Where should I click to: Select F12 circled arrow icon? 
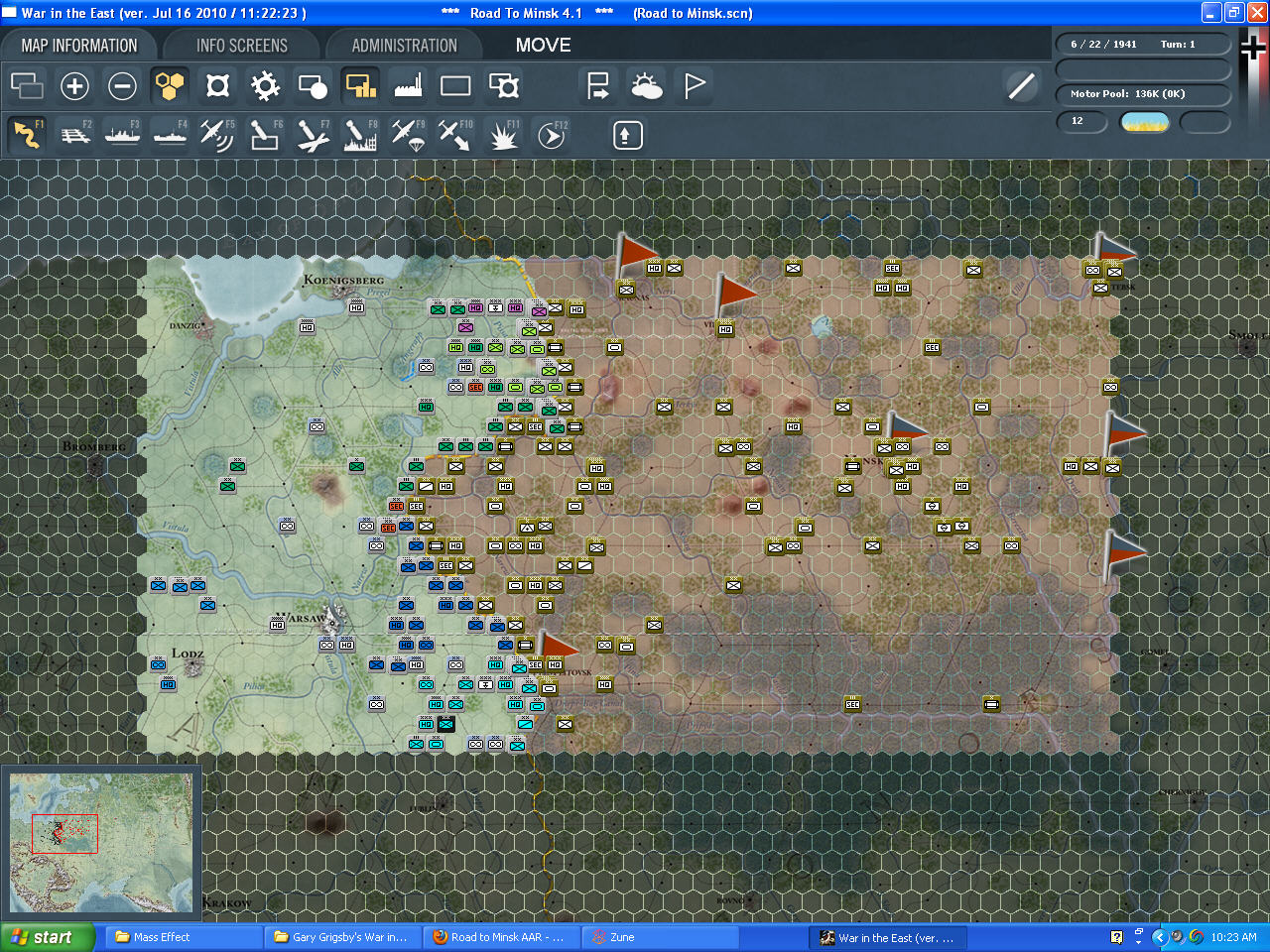(x=552, y=135)
